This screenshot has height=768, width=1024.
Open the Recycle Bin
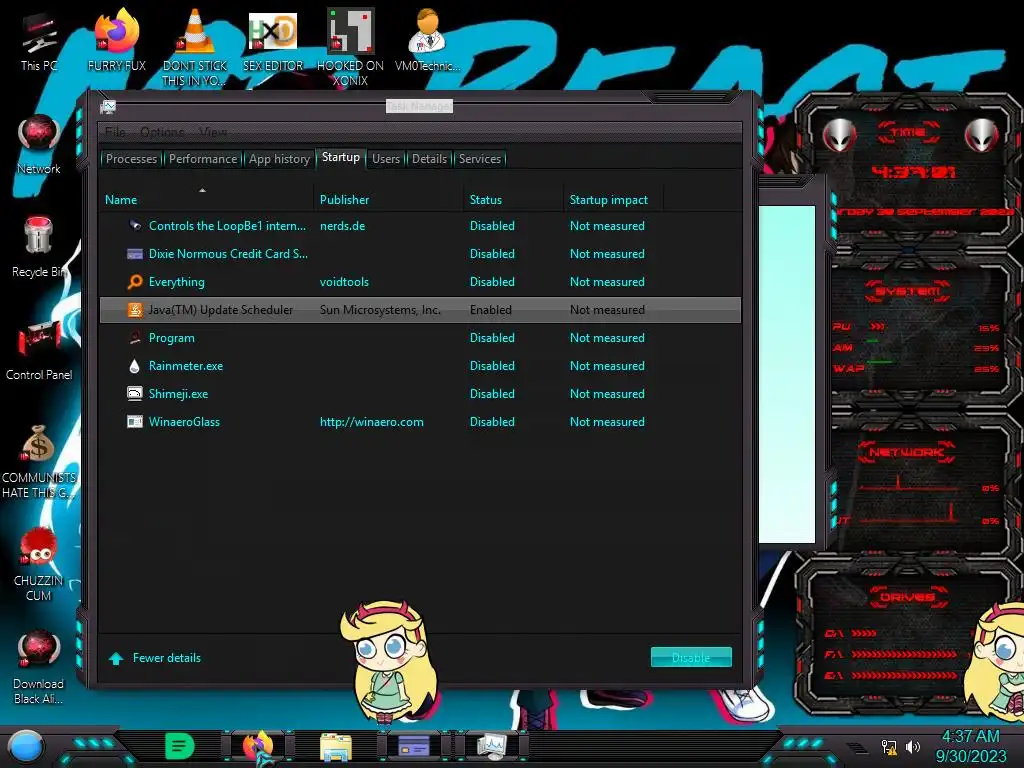click(39, 247)
